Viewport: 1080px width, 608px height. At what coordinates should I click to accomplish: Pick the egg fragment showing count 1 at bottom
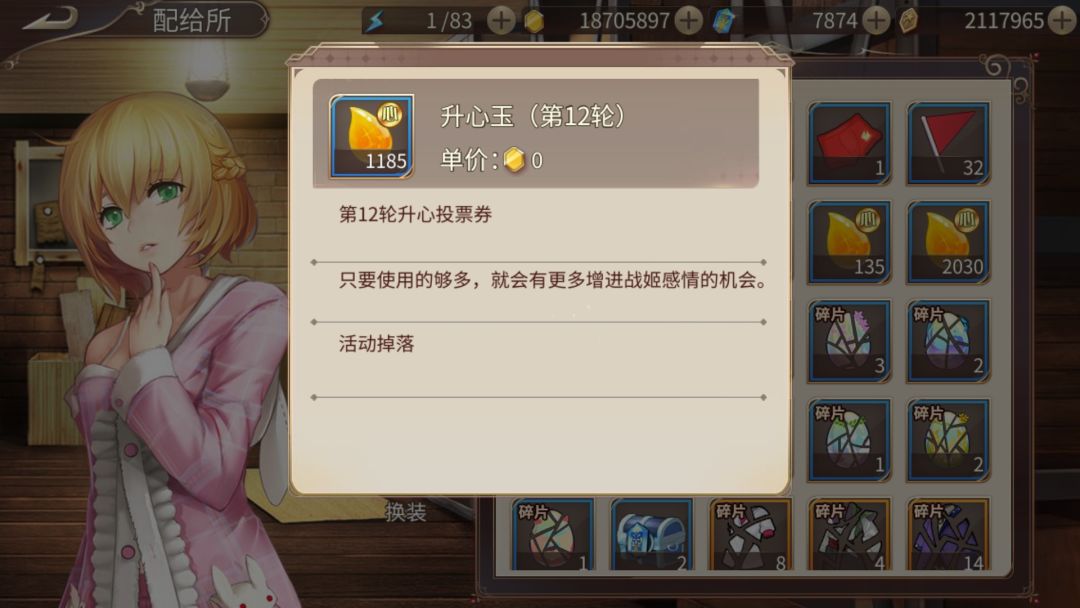click(x=552, y=535)
